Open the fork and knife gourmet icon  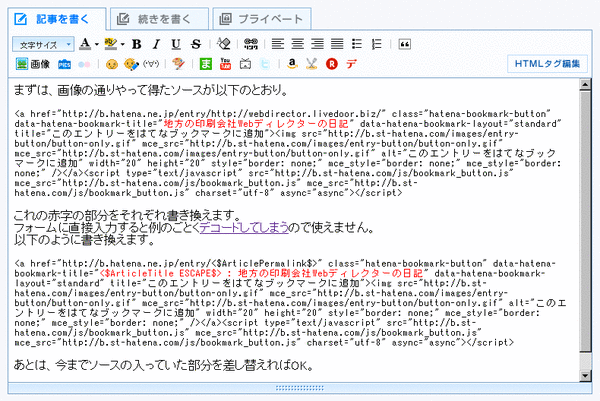pyautogui.click(x=312, y=64)
